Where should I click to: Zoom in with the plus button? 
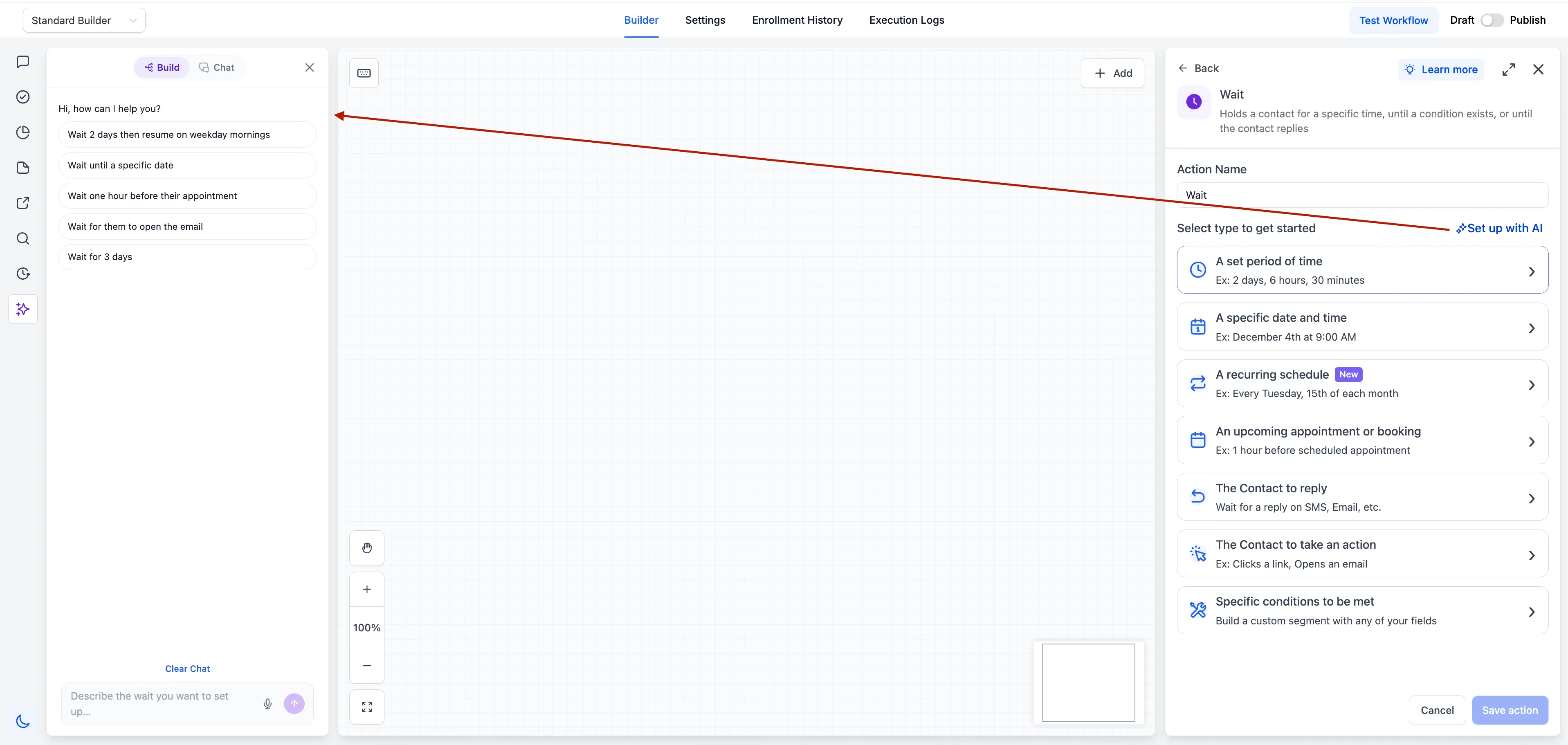point(367,589)
